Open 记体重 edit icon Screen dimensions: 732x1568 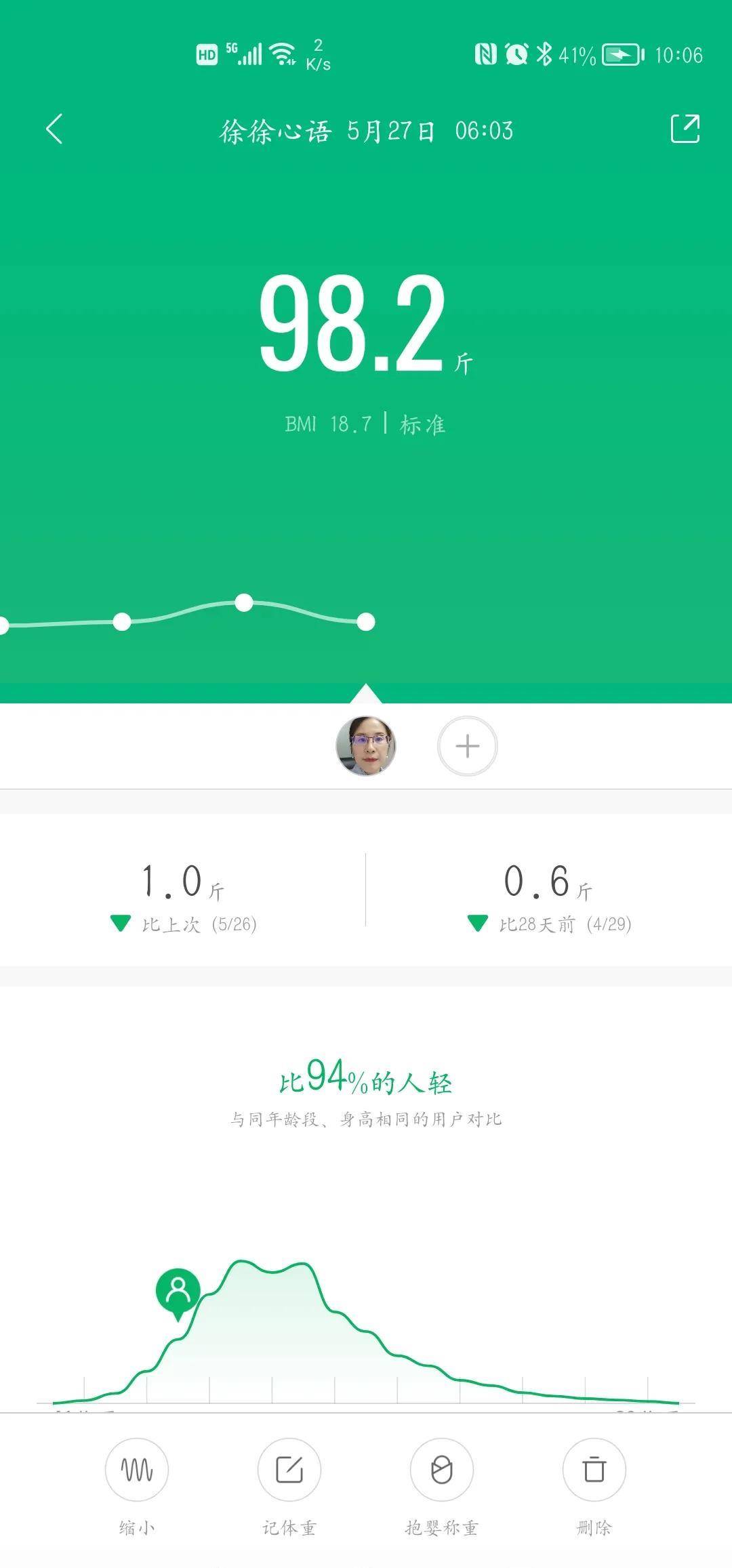(289, 1470)
